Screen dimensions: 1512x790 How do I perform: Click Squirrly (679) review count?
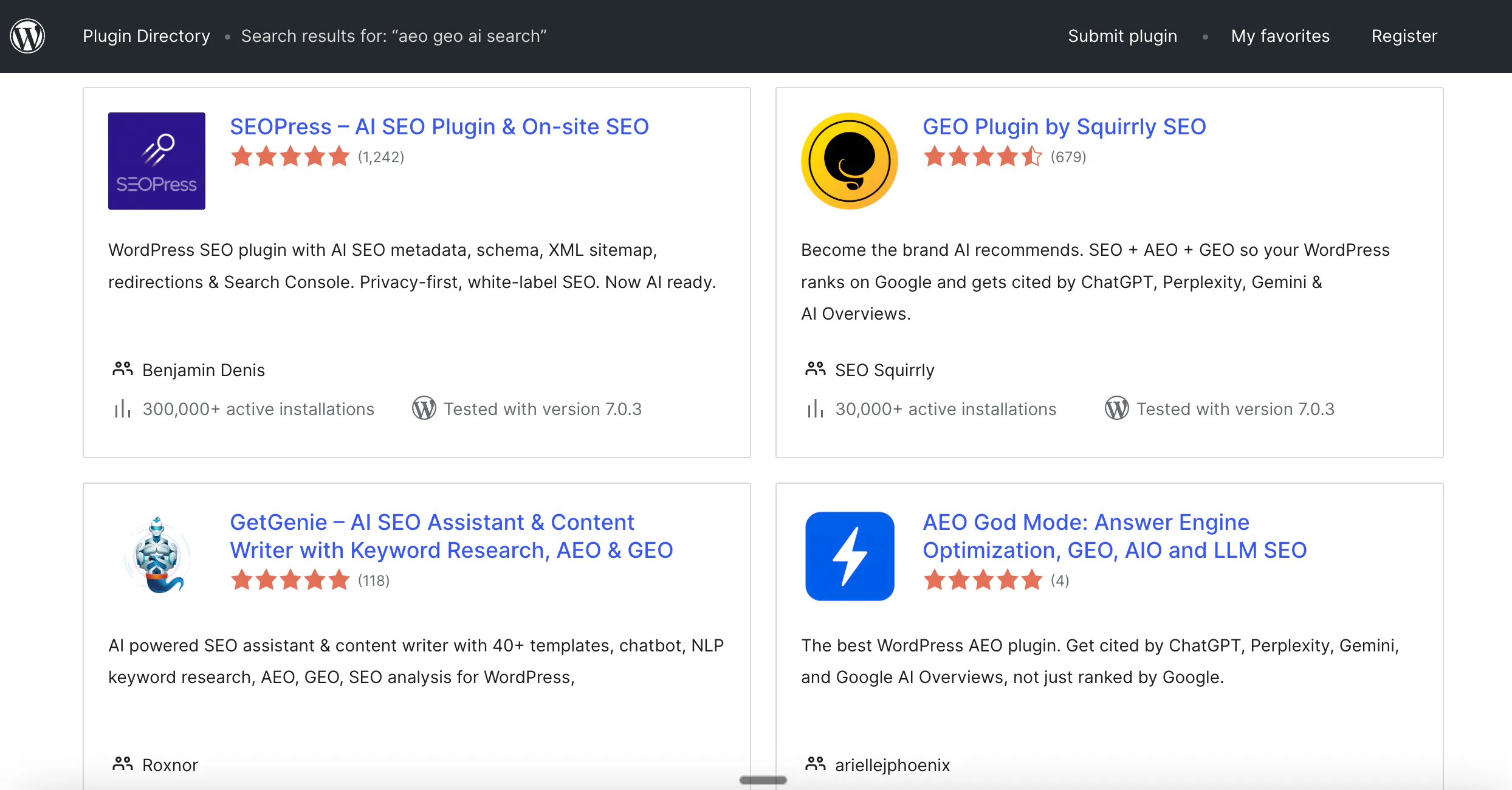pyautogui.click(x=1068, y=157)
